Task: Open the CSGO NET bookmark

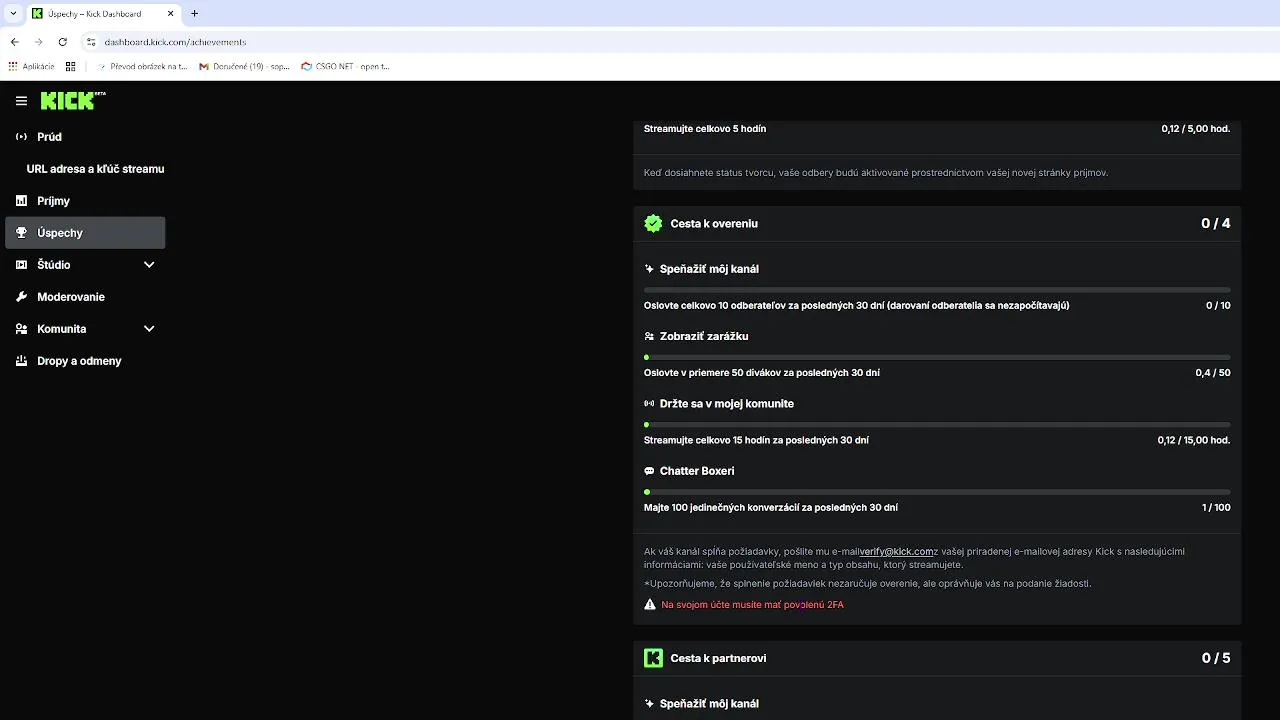Action: click(346, 67)
